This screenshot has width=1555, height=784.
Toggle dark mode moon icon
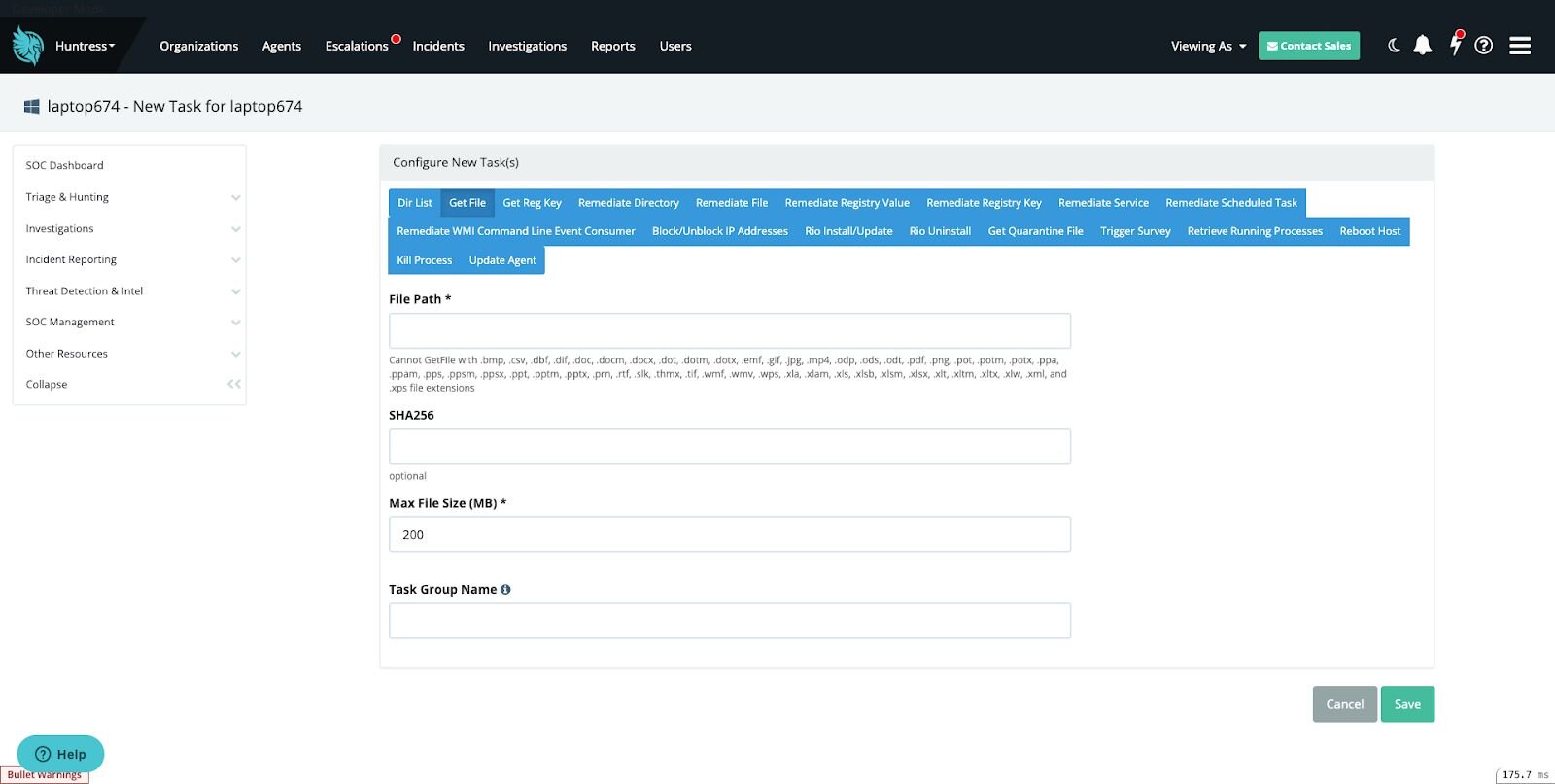click(1394, 46)
